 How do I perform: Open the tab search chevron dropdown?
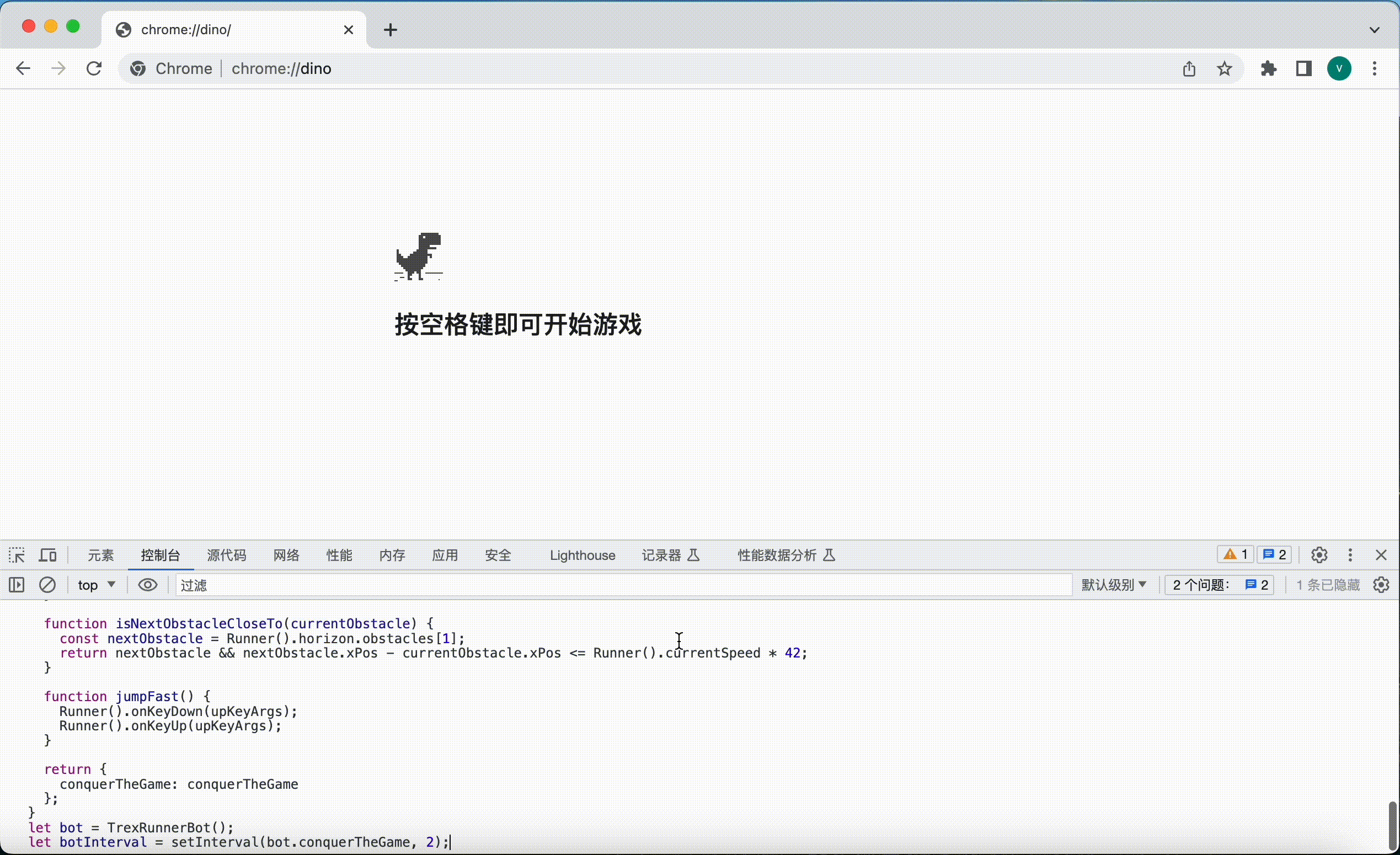pyautogui.click(x=1375, y=30)
